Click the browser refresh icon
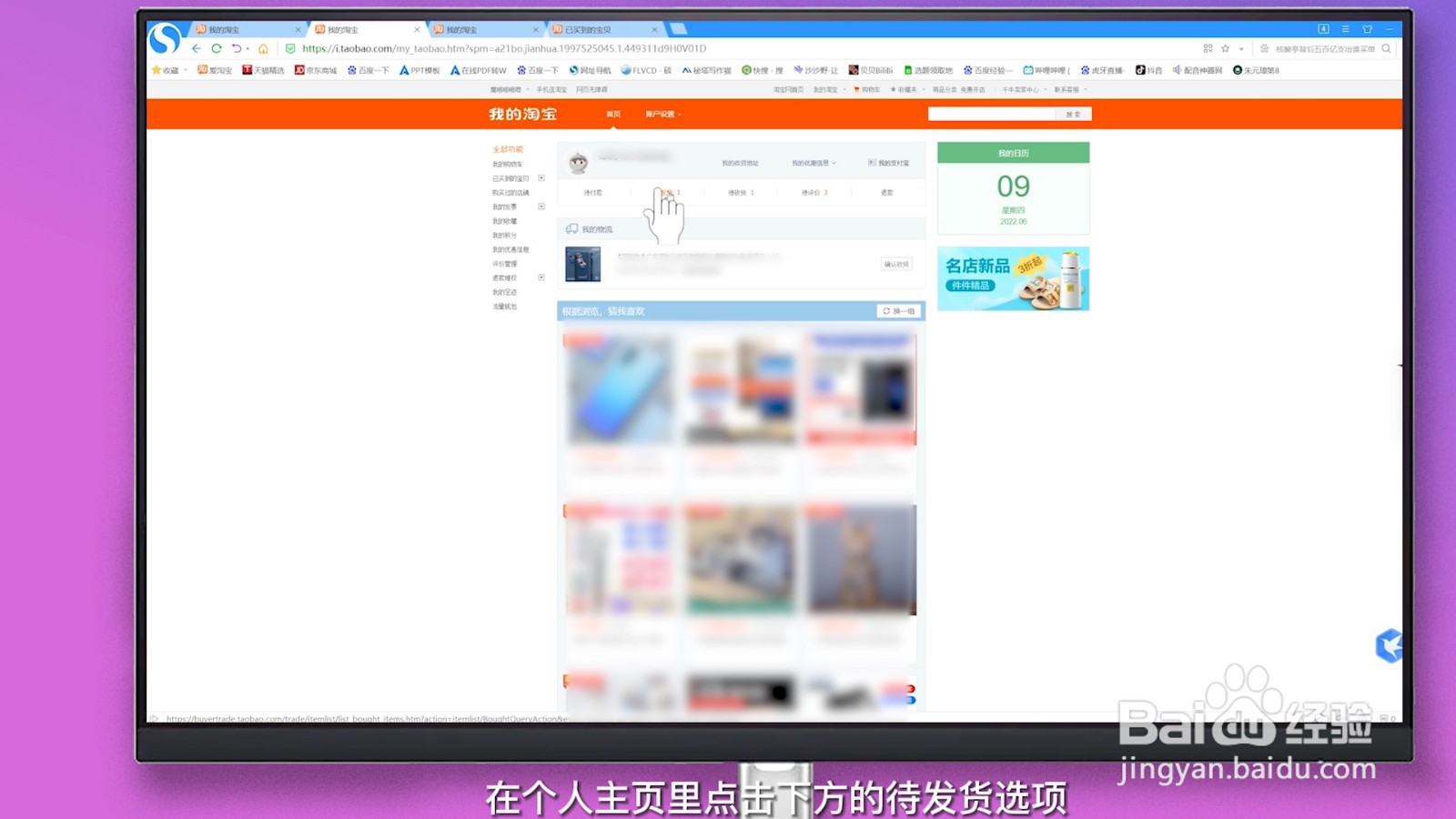This screenshot has width=1456, height=819. point(215,48)
